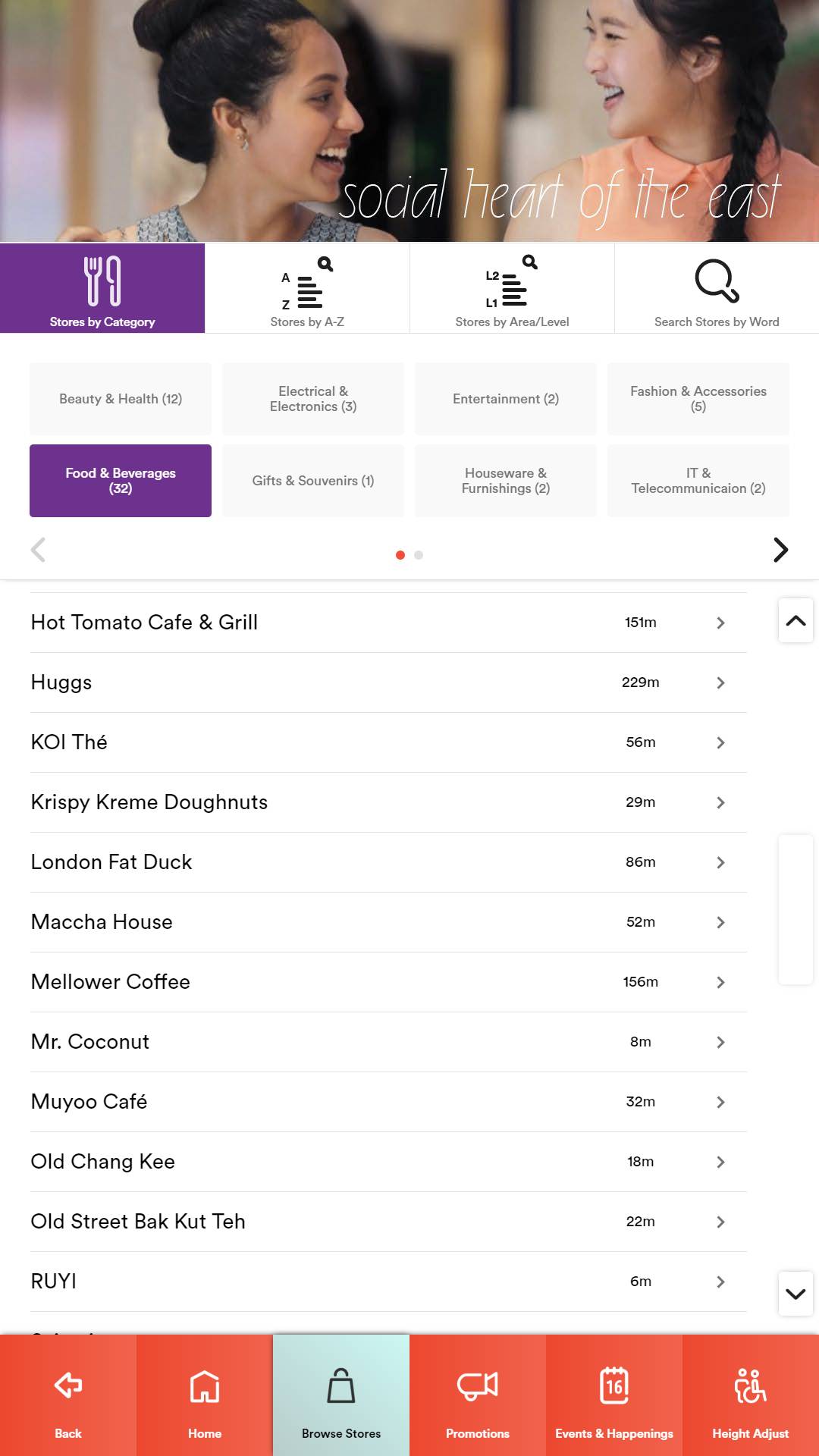The width and height of the screenshot is (819, 1456).
Task: Show next page of categories arrow
Action: coord(780,550)
